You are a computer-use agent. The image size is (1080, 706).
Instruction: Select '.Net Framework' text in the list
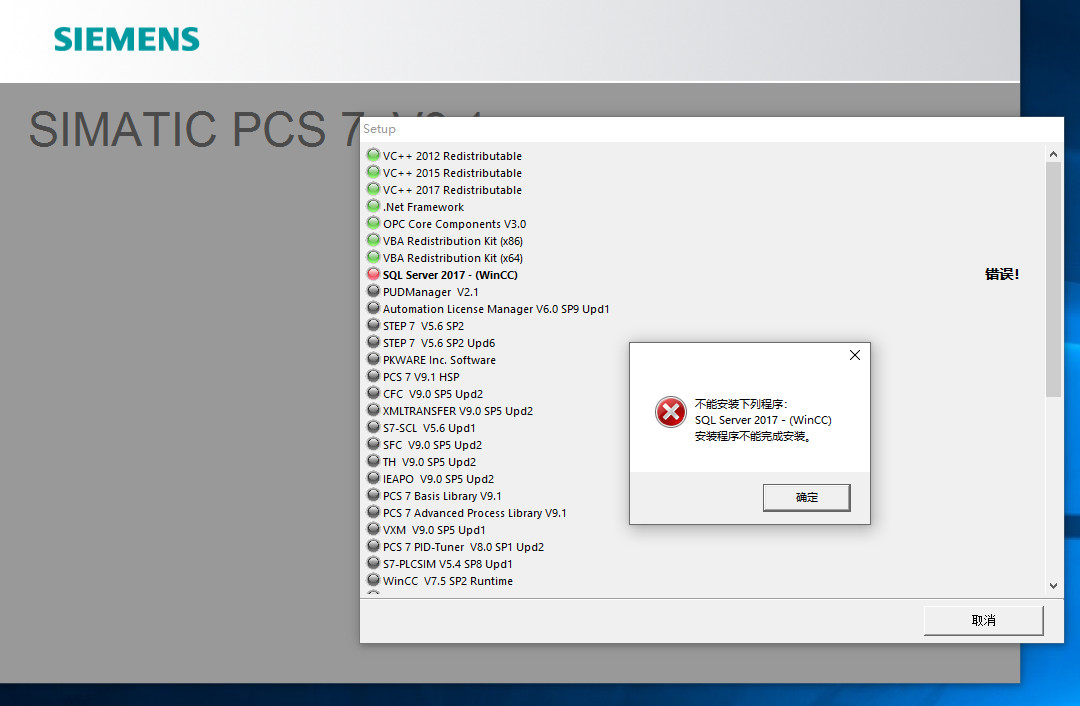(x=424, y=207)
